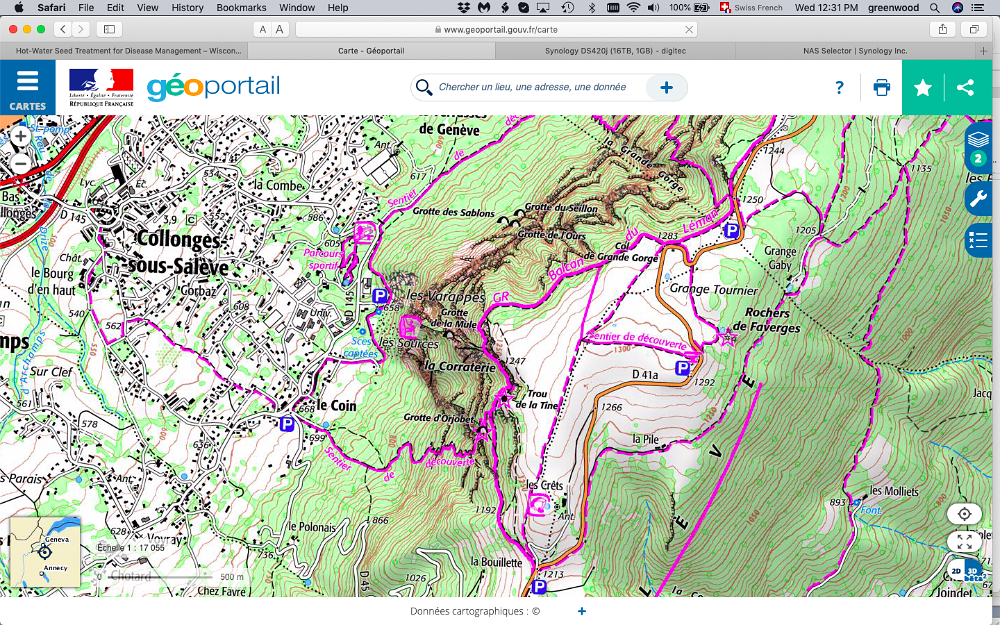Switch map to fullscreen mode
The image size is (1000, 625).
(x=964, y=541)
